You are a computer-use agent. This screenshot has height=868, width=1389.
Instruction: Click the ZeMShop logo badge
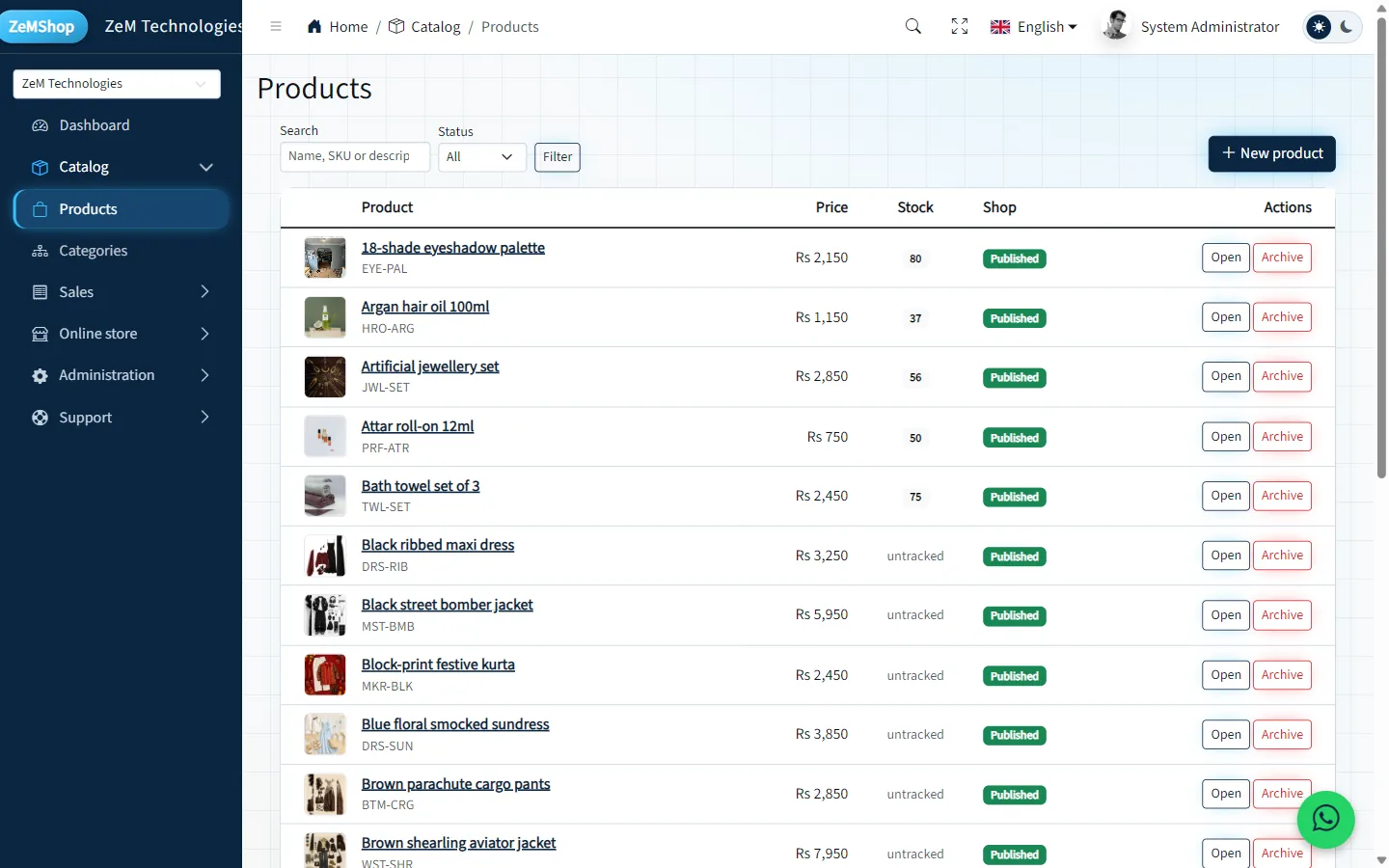pos(42,27)
